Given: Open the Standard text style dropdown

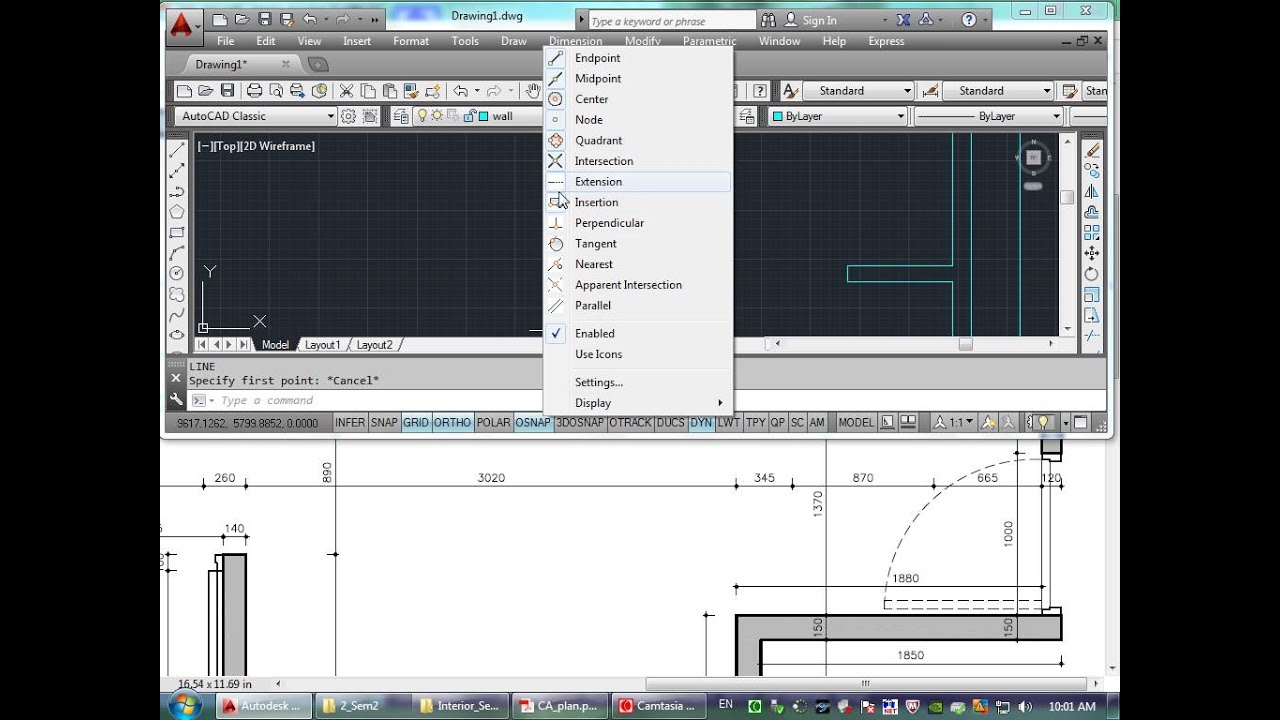Looking at the screenshot, I should [x=858, y=90].
